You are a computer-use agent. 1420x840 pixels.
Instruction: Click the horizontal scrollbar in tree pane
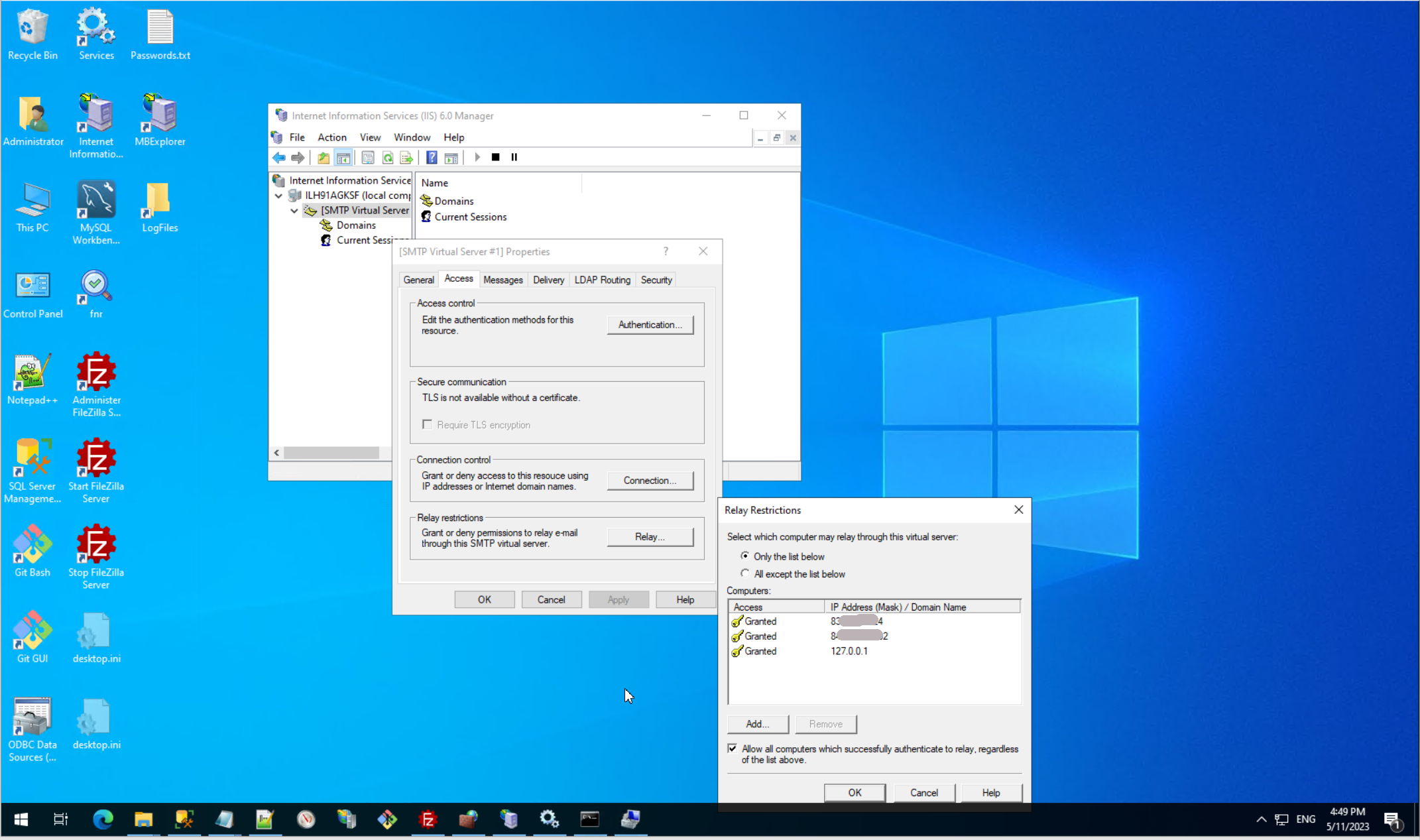(331, 453)
